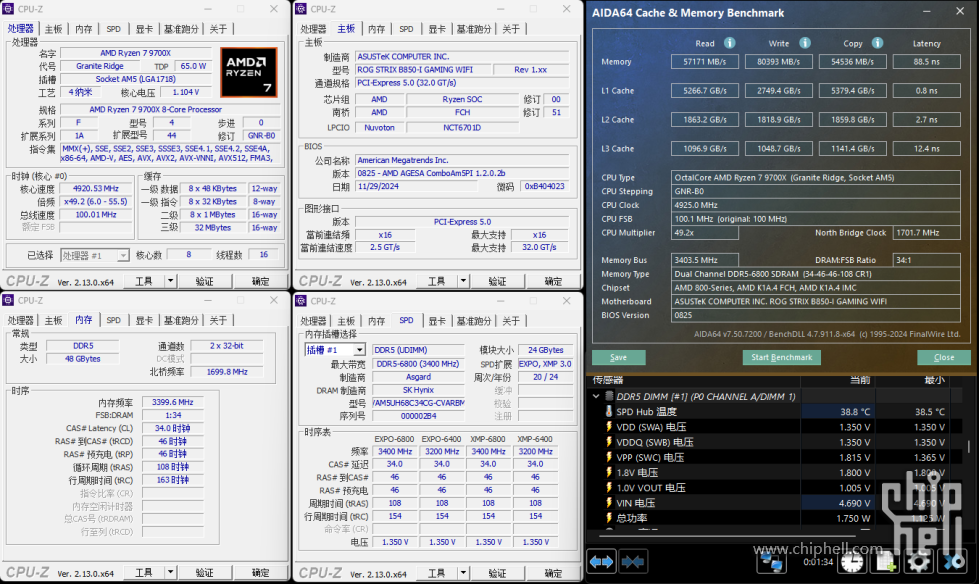
Task: Click the lightning icon beside 1.0V VOUT 电压
Action: coord(609,487)
